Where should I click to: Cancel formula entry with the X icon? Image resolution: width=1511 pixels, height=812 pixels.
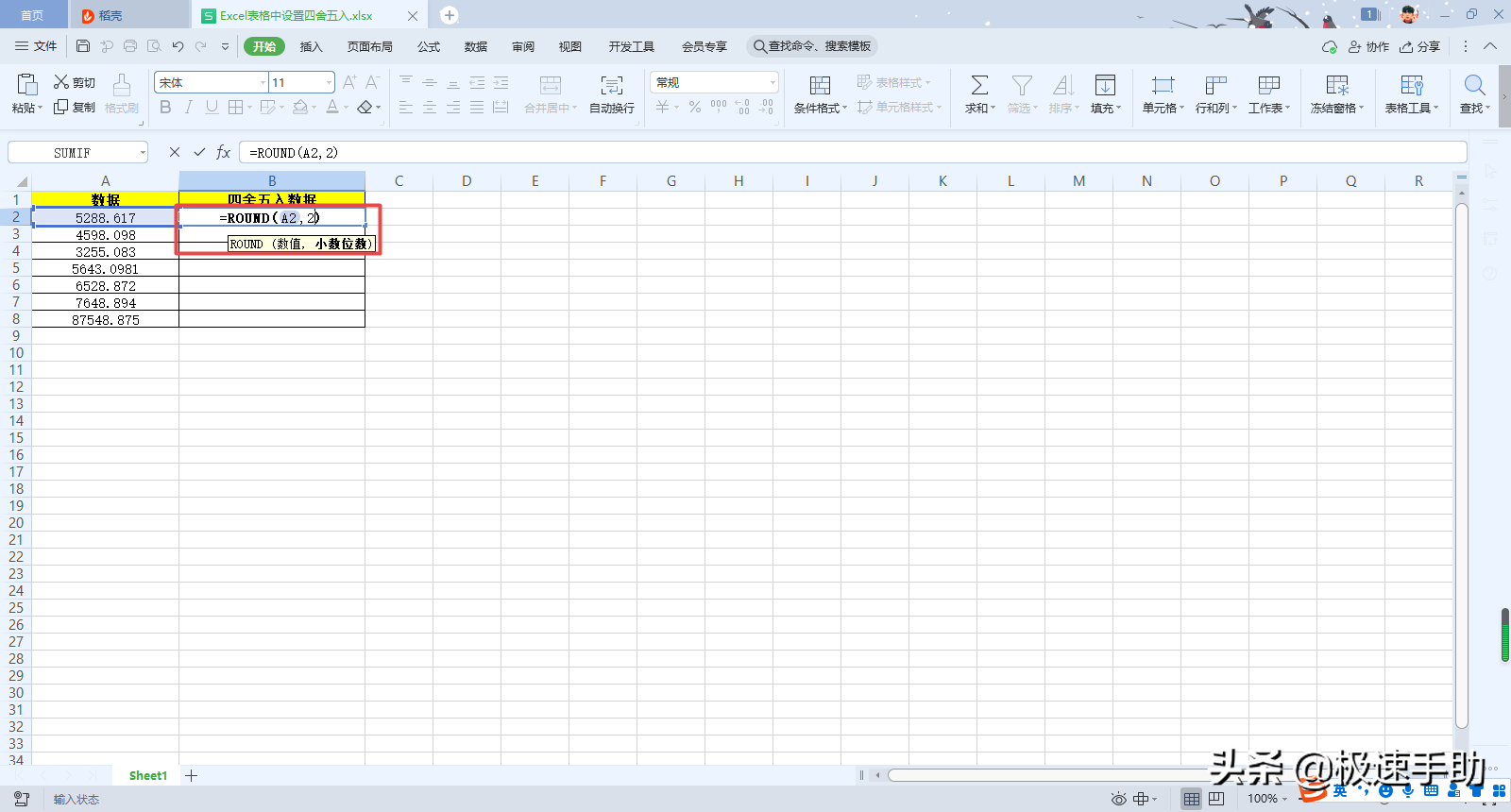pos(175,152)
